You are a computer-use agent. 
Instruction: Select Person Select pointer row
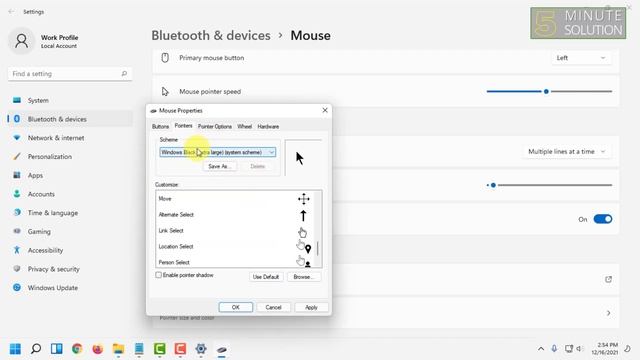(x=235, y=261)
